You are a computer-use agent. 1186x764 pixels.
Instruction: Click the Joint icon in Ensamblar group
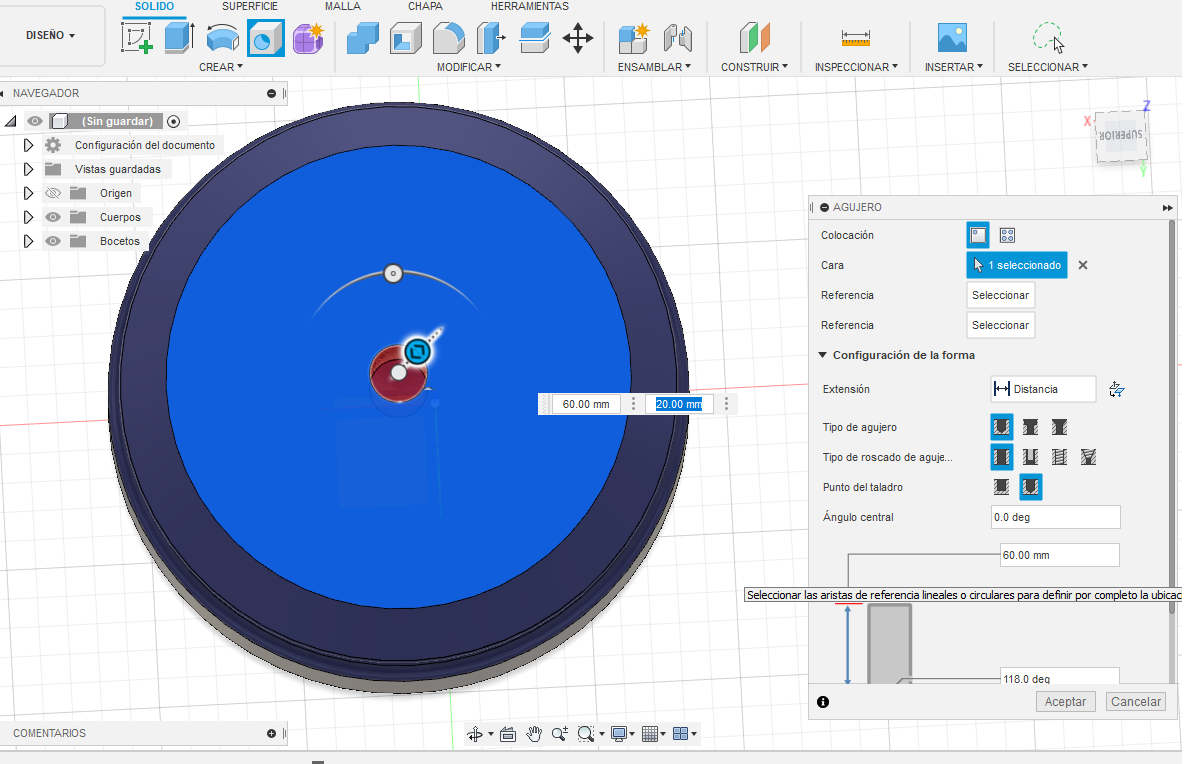[x=678, y=39]
